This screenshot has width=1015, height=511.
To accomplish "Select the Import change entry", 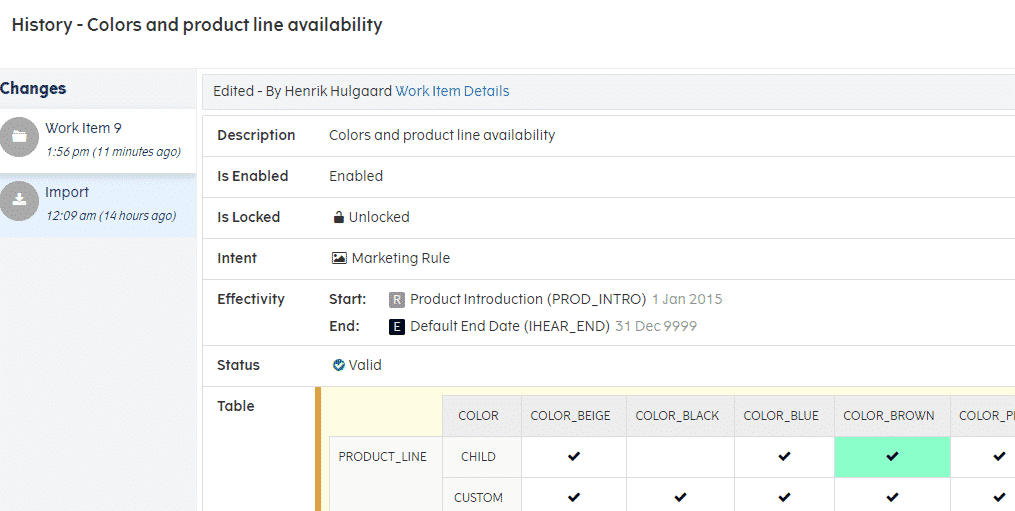I will tap(98, 203).
